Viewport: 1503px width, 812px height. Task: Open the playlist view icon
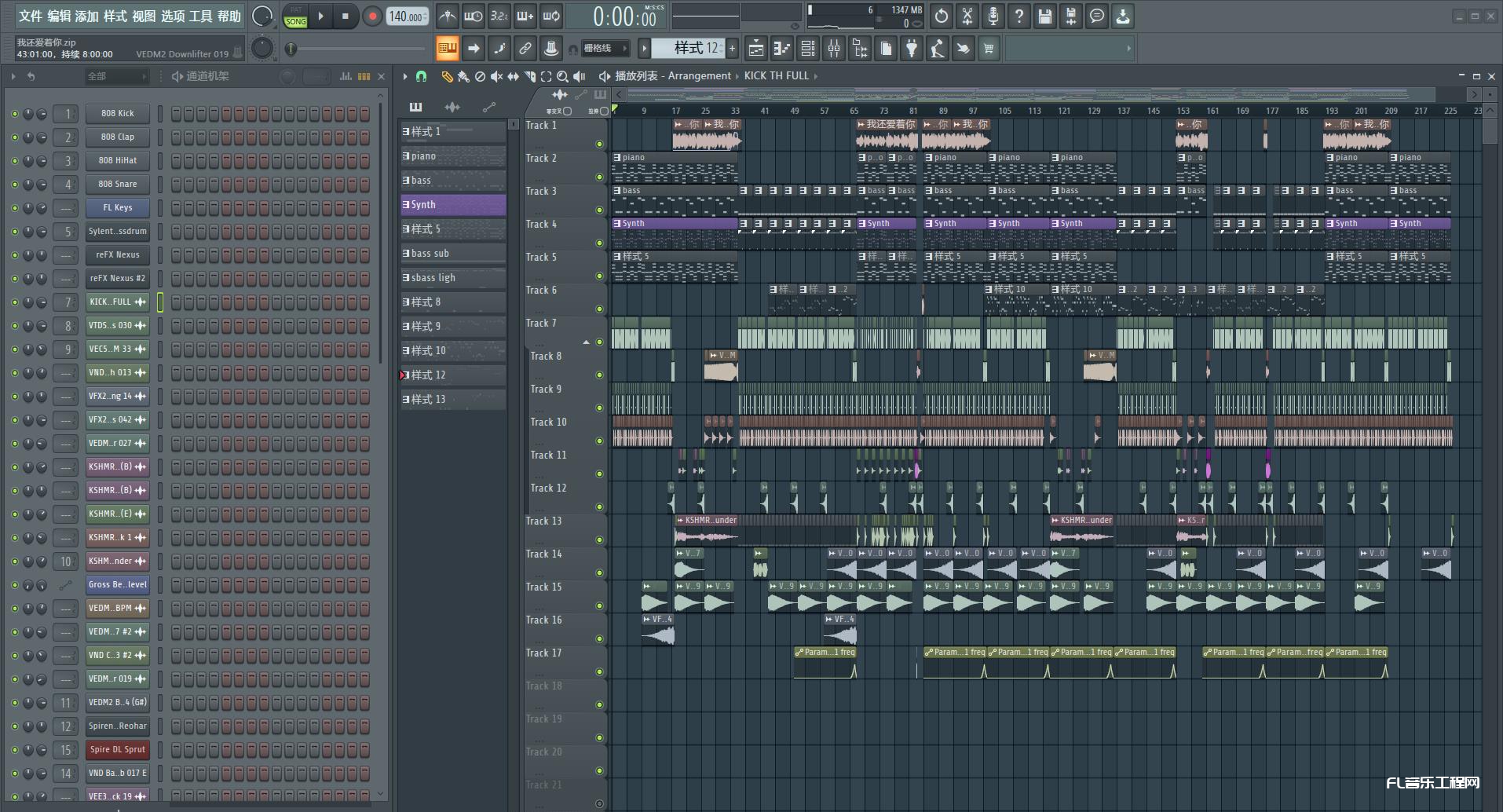click(755, 49)
